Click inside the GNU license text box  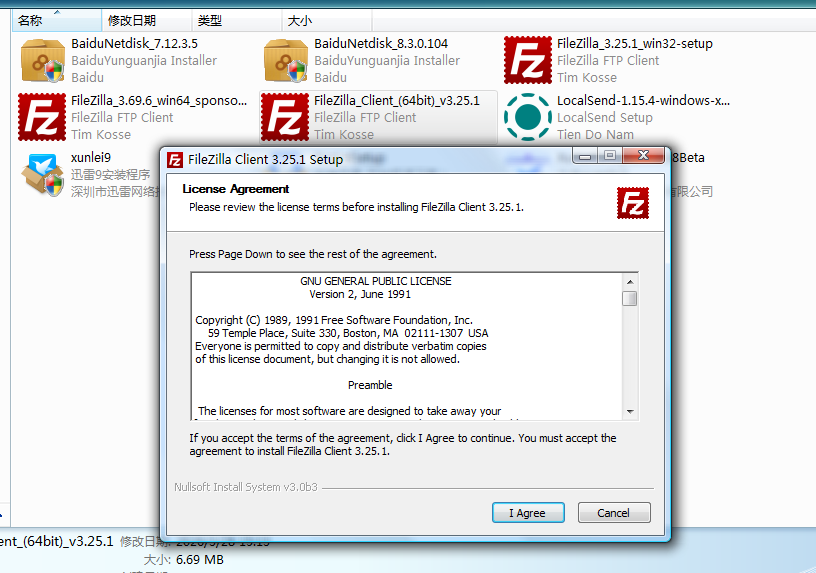point(407,346)
